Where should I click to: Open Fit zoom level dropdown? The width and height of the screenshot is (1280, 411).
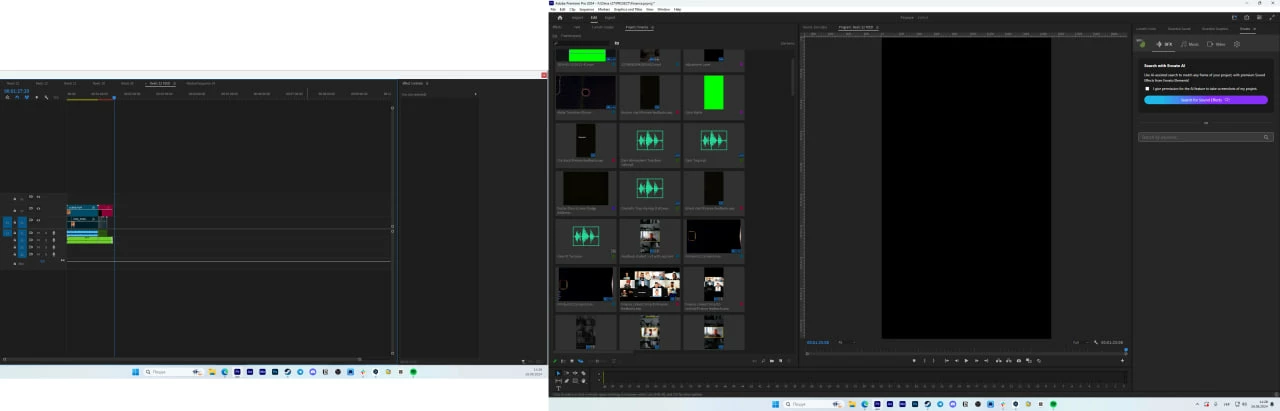[x=846, y=342]
